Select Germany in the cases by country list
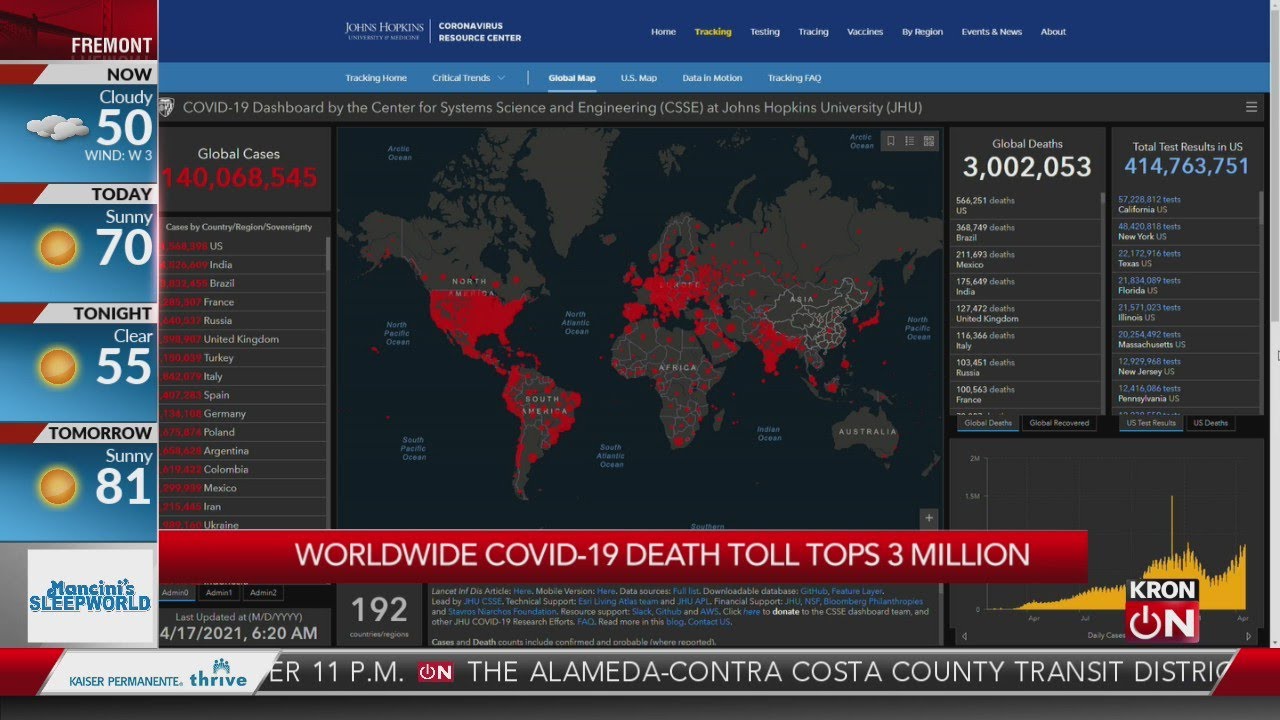This screenshot has height=720, width=1280. point(243,414)
